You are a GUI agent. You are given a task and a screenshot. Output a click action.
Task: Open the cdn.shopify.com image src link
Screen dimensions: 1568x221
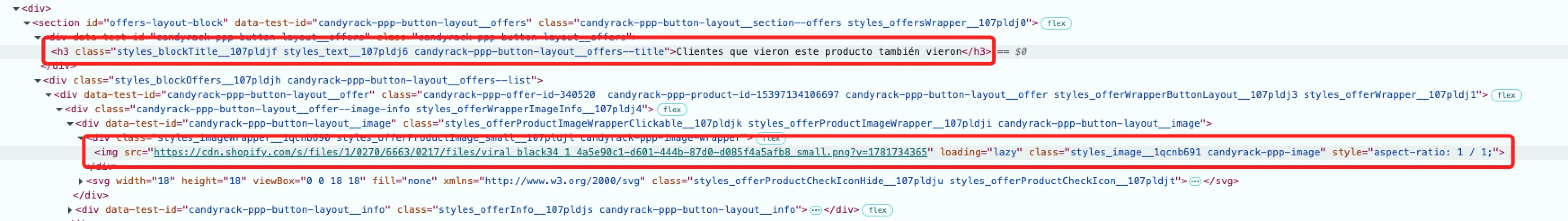point(540,152)
